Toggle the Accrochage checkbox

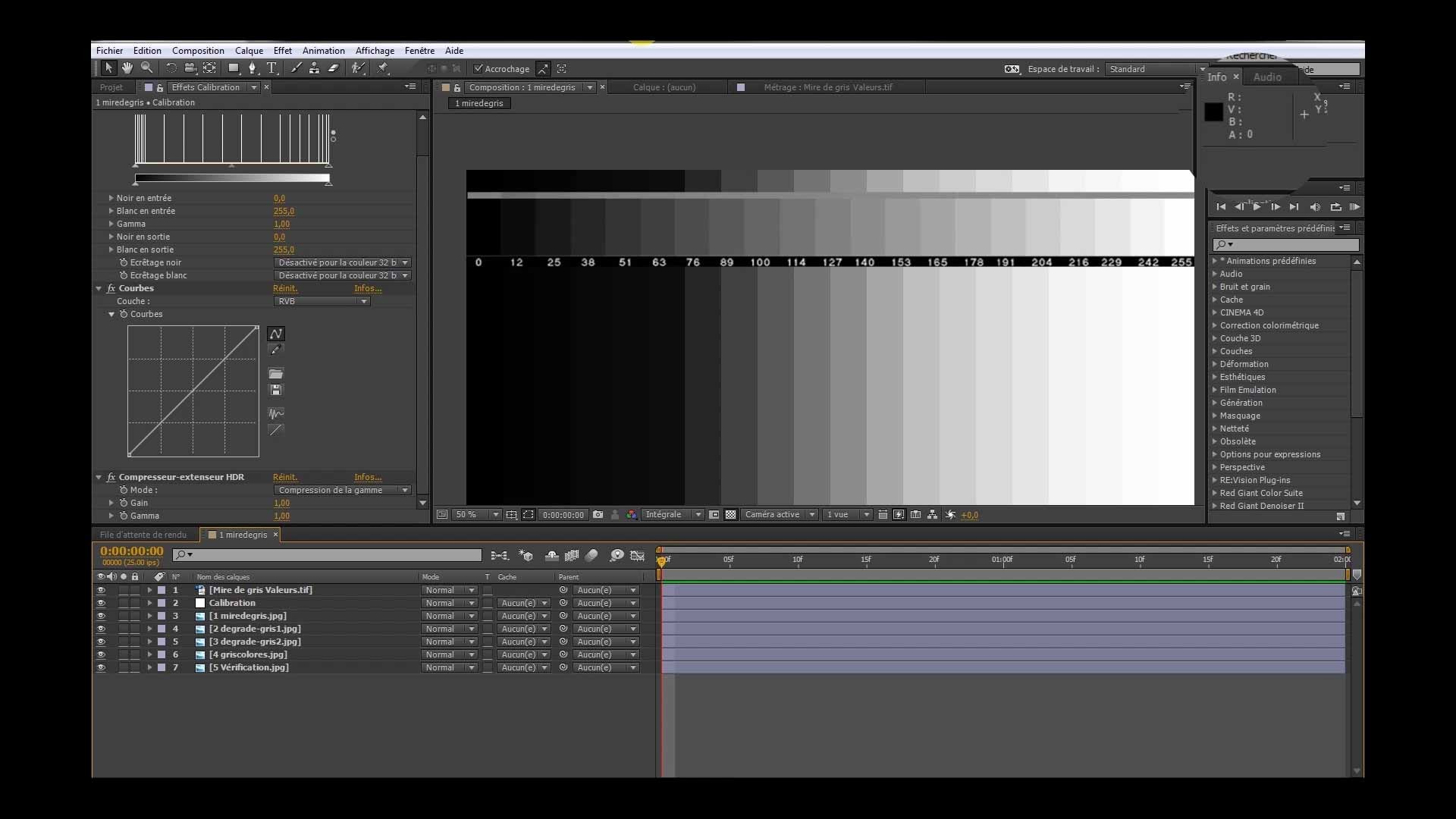click(x=479, y=69)
